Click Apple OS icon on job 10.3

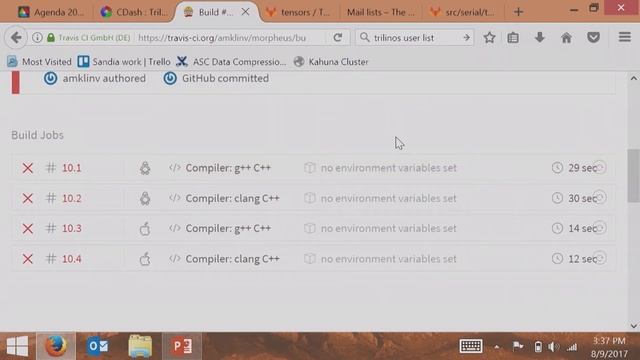[x=145, y=228]
